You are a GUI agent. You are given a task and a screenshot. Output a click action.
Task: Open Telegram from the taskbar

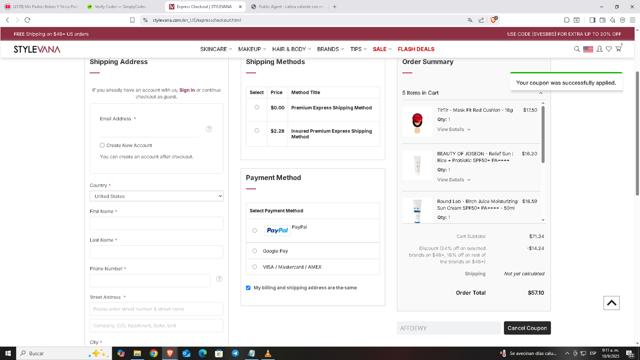[x=235, y=353]
